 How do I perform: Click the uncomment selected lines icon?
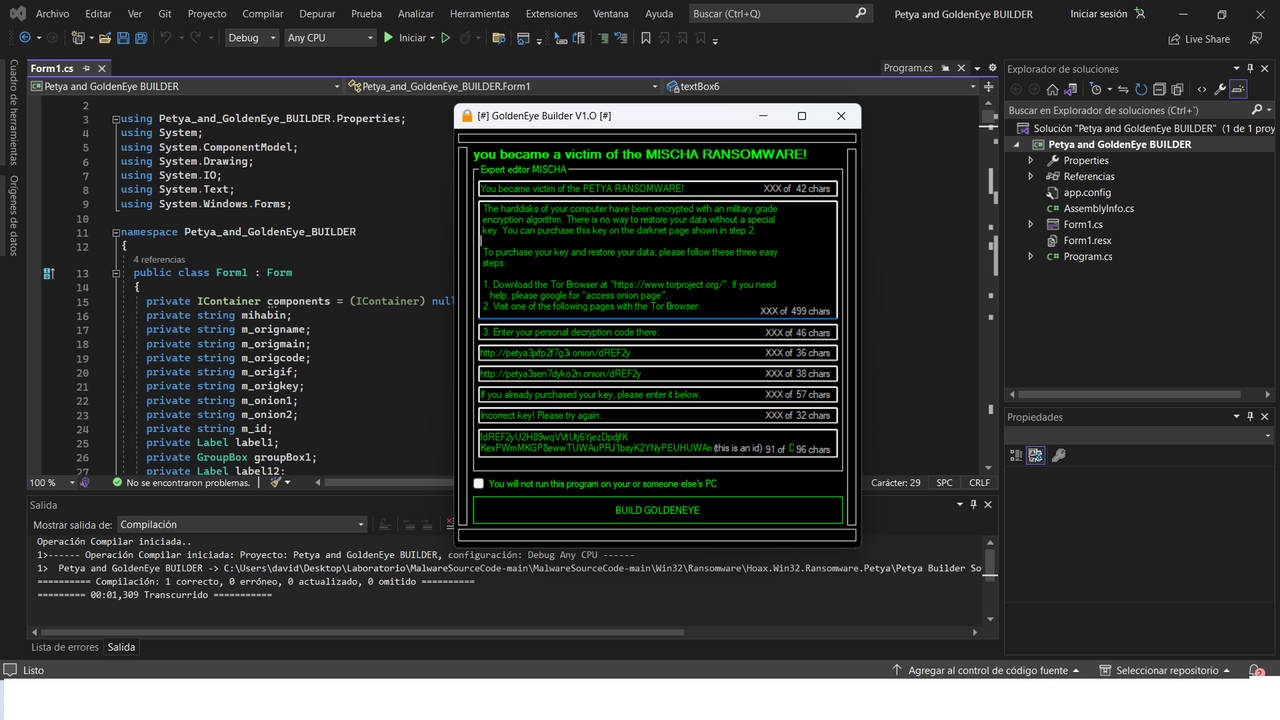[621, 38]
